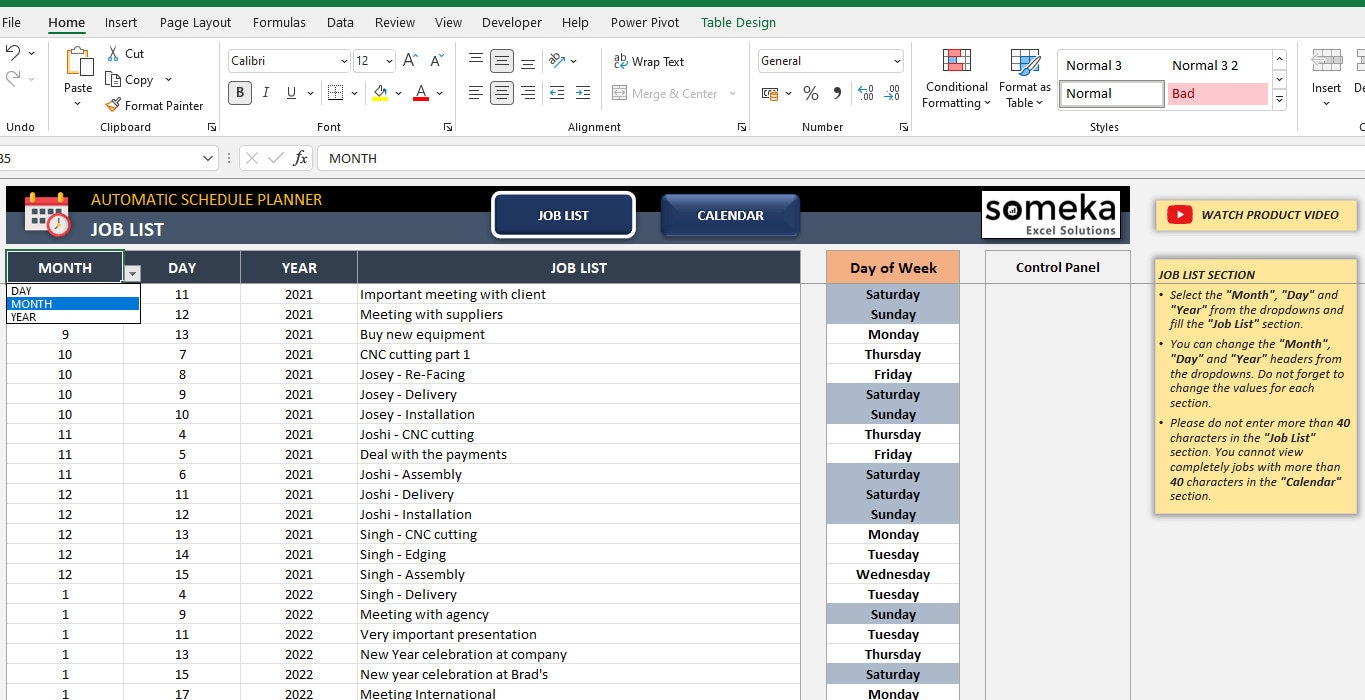The height and width of the screenshot is (700, 1365).
Task: Click the Comma Style icon
Action: pyautogui.click(x=837, y=92)
